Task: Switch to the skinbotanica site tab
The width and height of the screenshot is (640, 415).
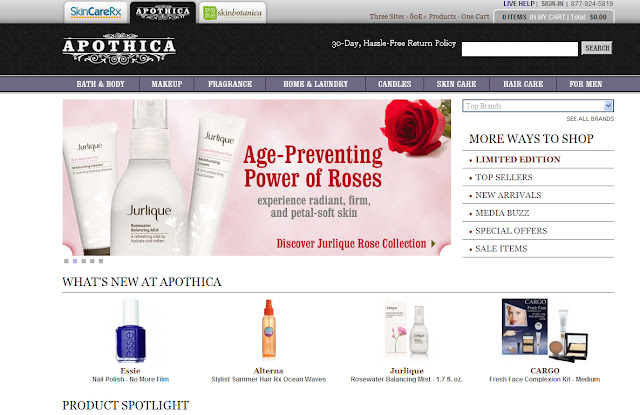Action: click(232, 13)
